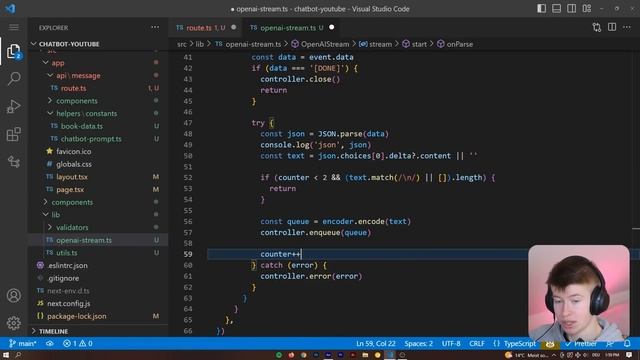Open errors and warnings status indicator
The image size is (640, 360).
[78, 343]
